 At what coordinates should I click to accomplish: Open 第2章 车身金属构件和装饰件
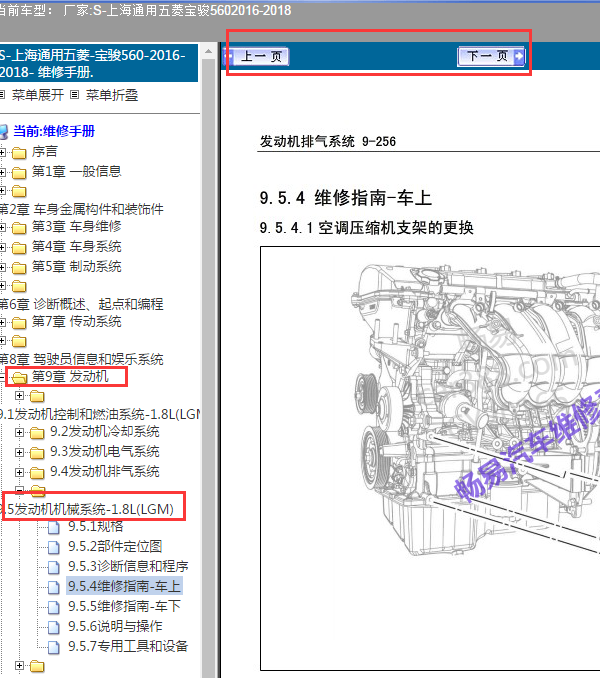(x=81, y=210)
